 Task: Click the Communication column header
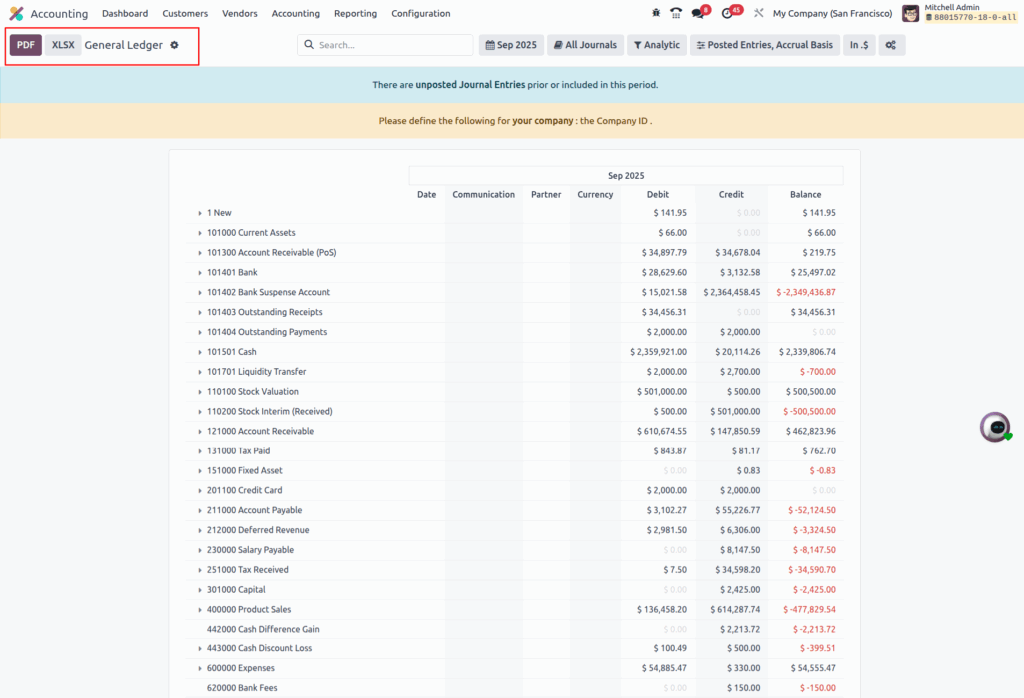(483, 195)
